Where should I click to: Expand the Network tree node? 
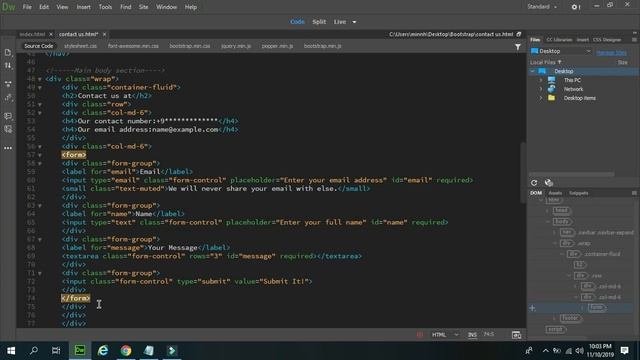tap(541, 89)
